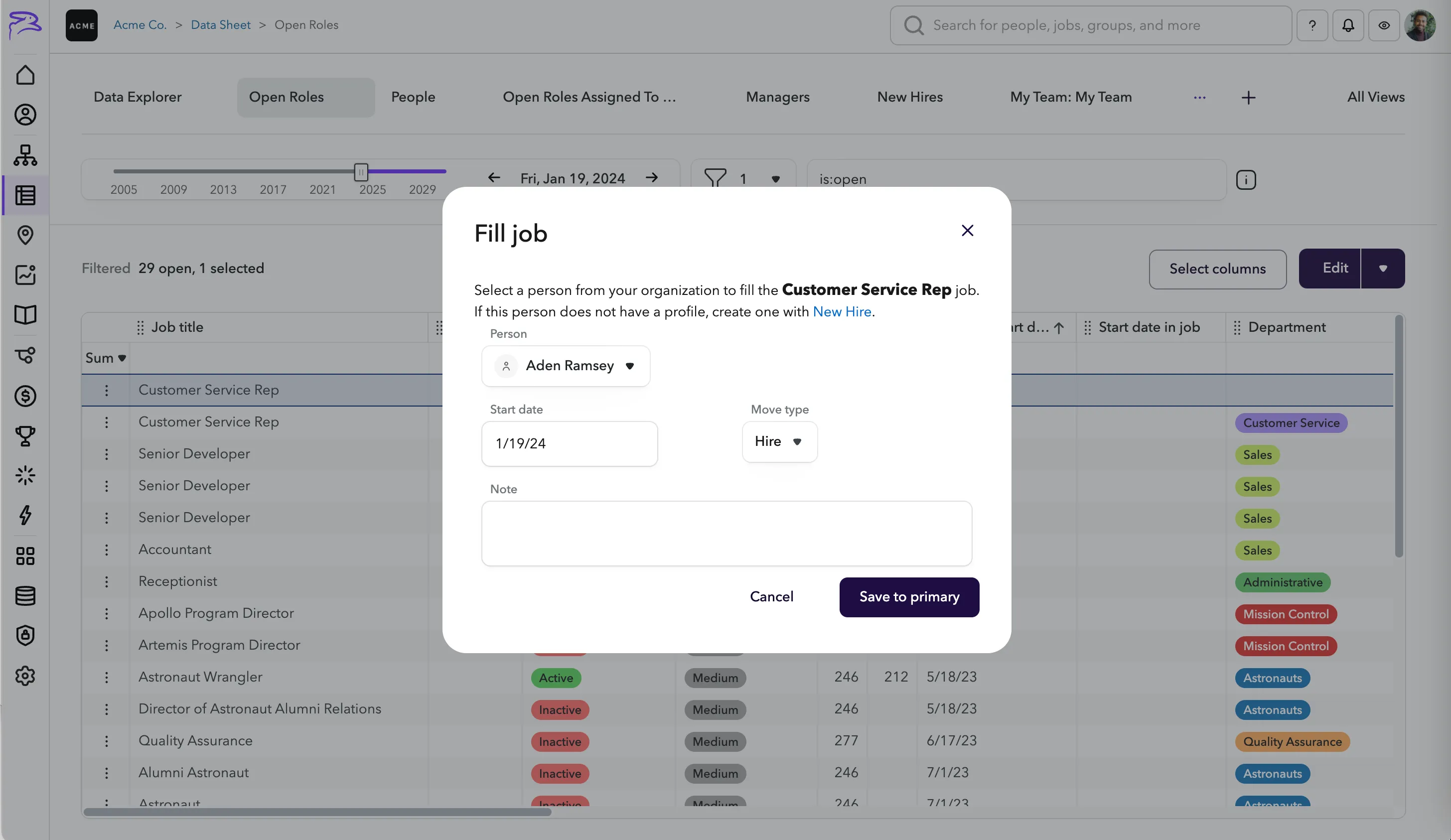1451x840 pixels.
Task: Click the info icon beside the filter query
Action: (x=1246, y=180)
